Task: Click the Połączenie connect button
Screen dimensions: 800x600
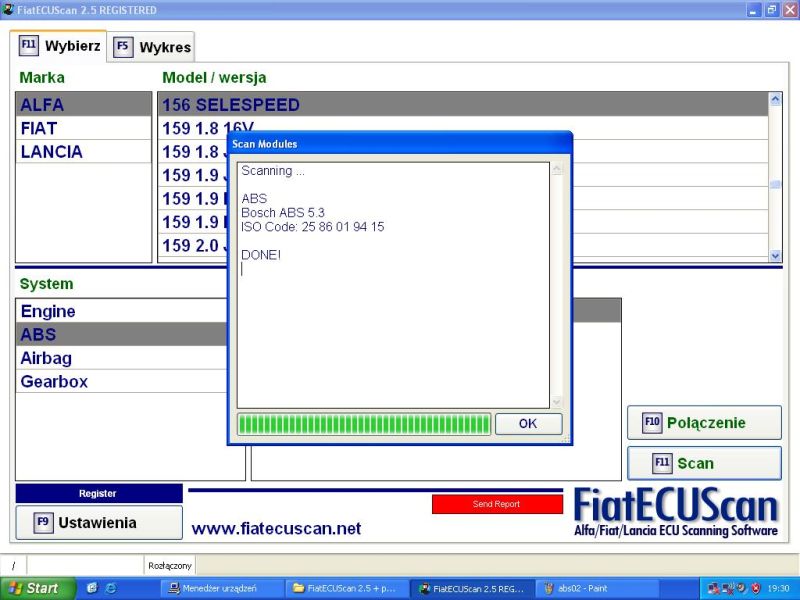Action: point(704,422)
